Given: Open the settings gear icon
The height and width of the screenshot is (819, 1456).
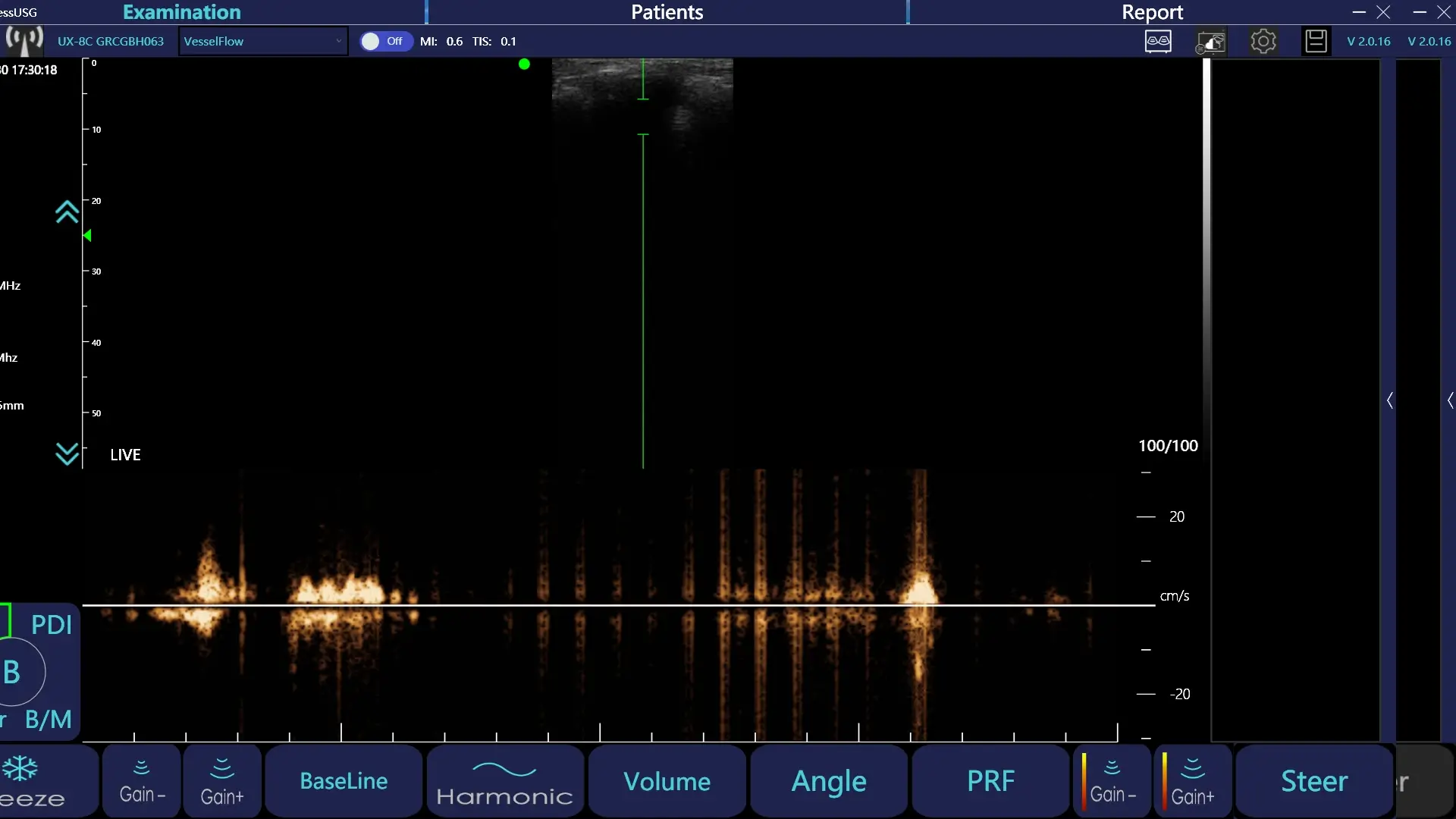Looking at the screenshot, I should (1263, 41).
